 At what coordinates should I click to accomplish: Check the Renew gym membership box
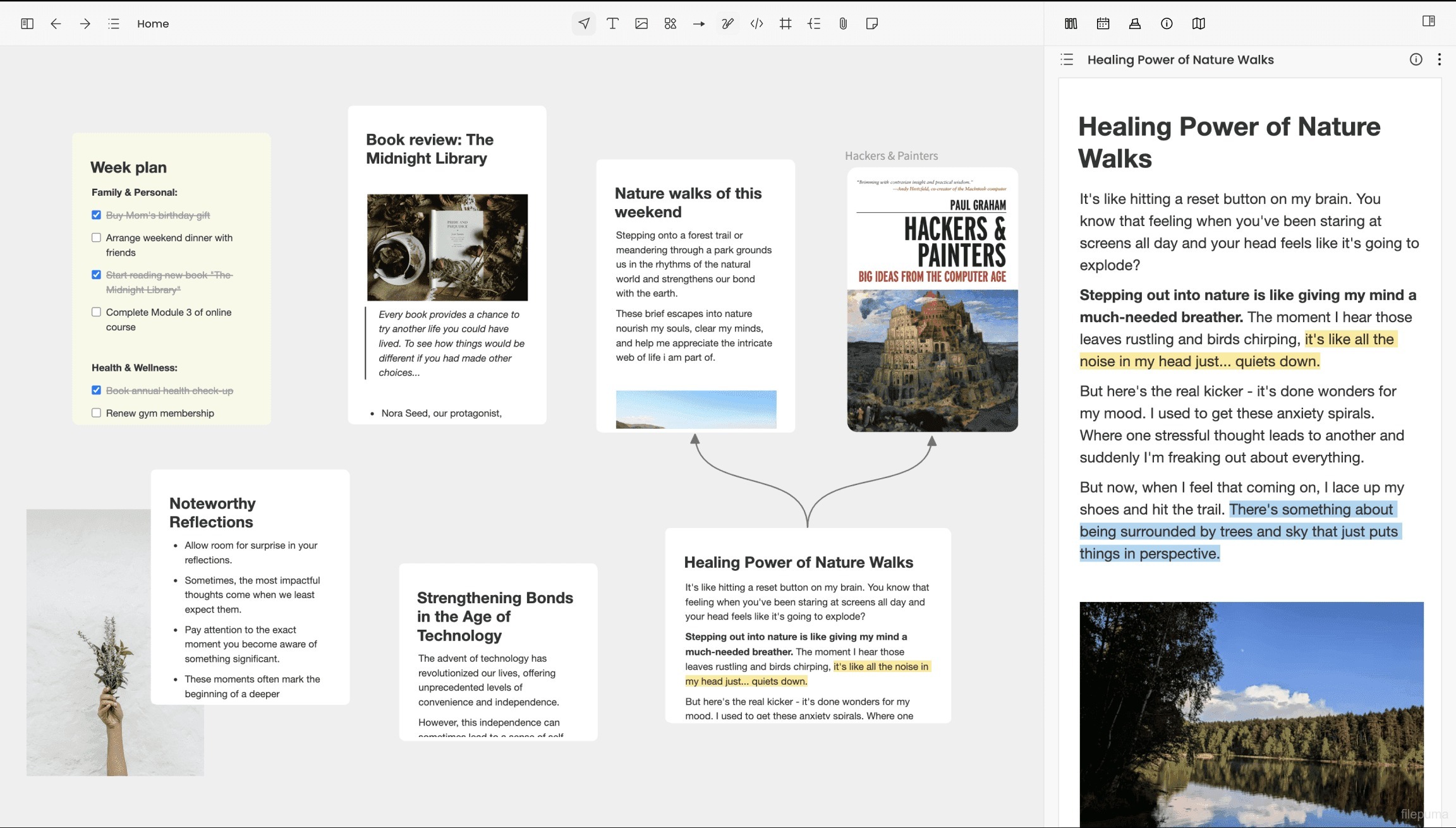point(96,412)
